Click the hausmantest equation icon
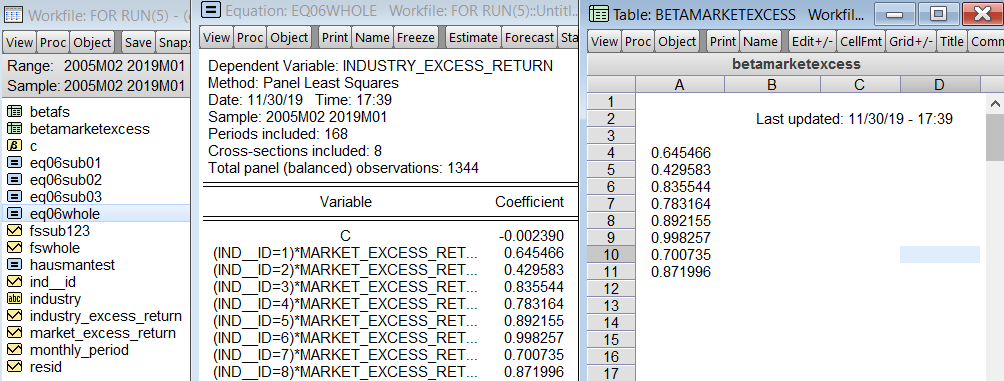This screenshot has height=381, width=1004. [x=13, y=264]
